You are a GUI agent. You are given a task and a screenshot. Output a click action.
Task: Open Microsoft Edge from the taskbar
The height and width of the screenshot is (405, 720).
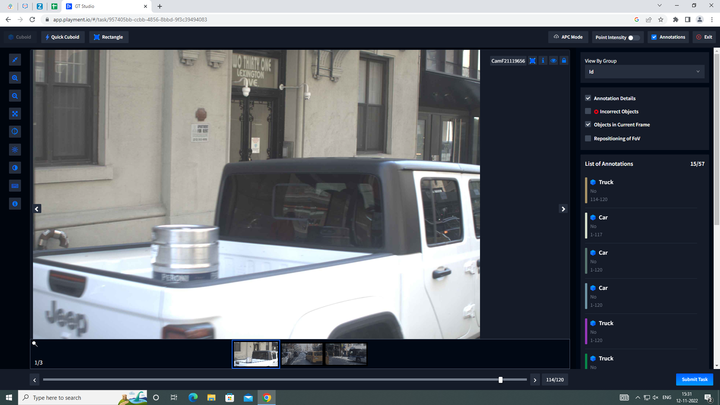click(x=193, y=398)
